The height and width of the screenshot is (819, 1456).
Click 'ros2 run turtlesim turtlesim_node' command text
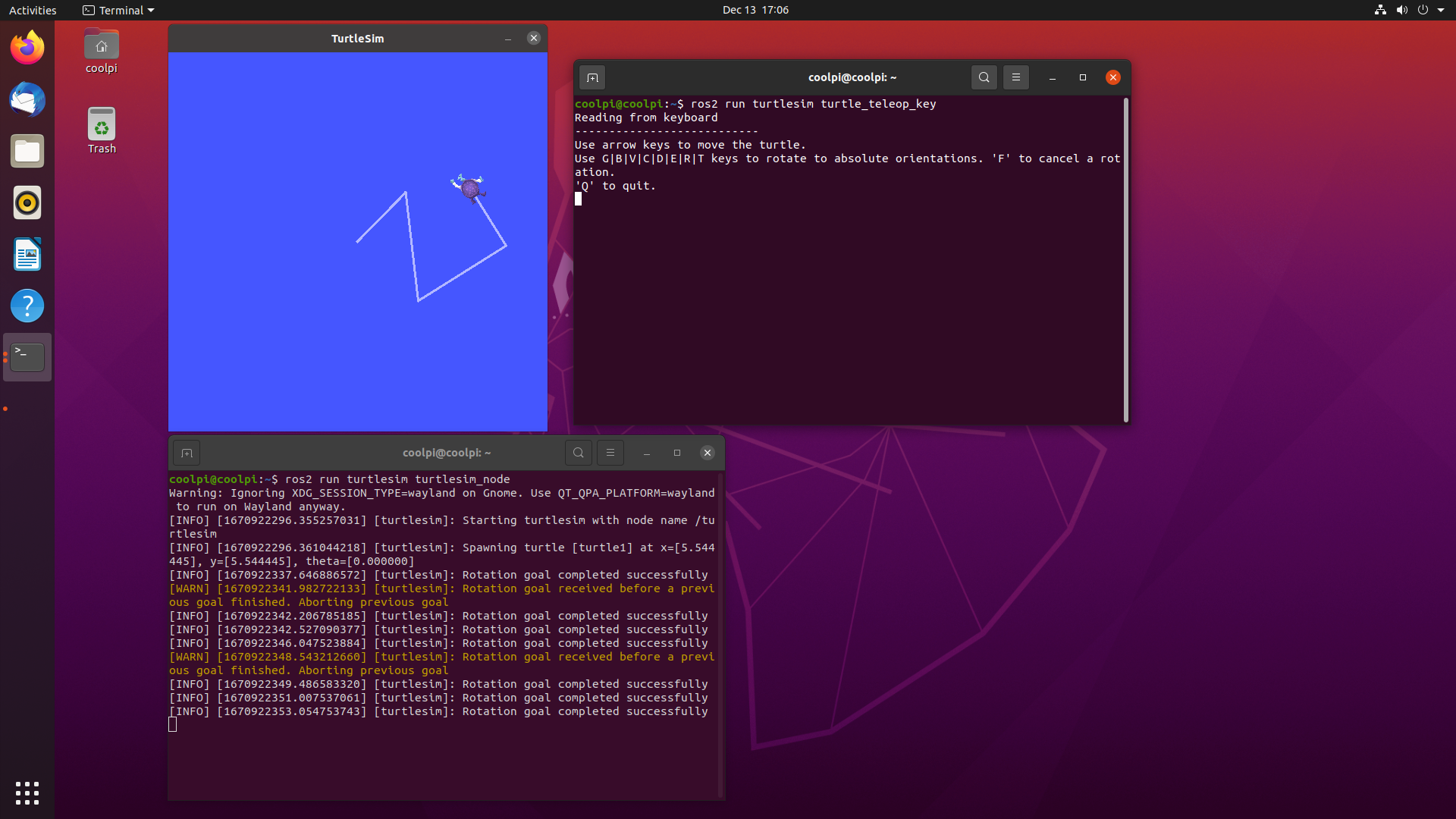coord(397,479)
